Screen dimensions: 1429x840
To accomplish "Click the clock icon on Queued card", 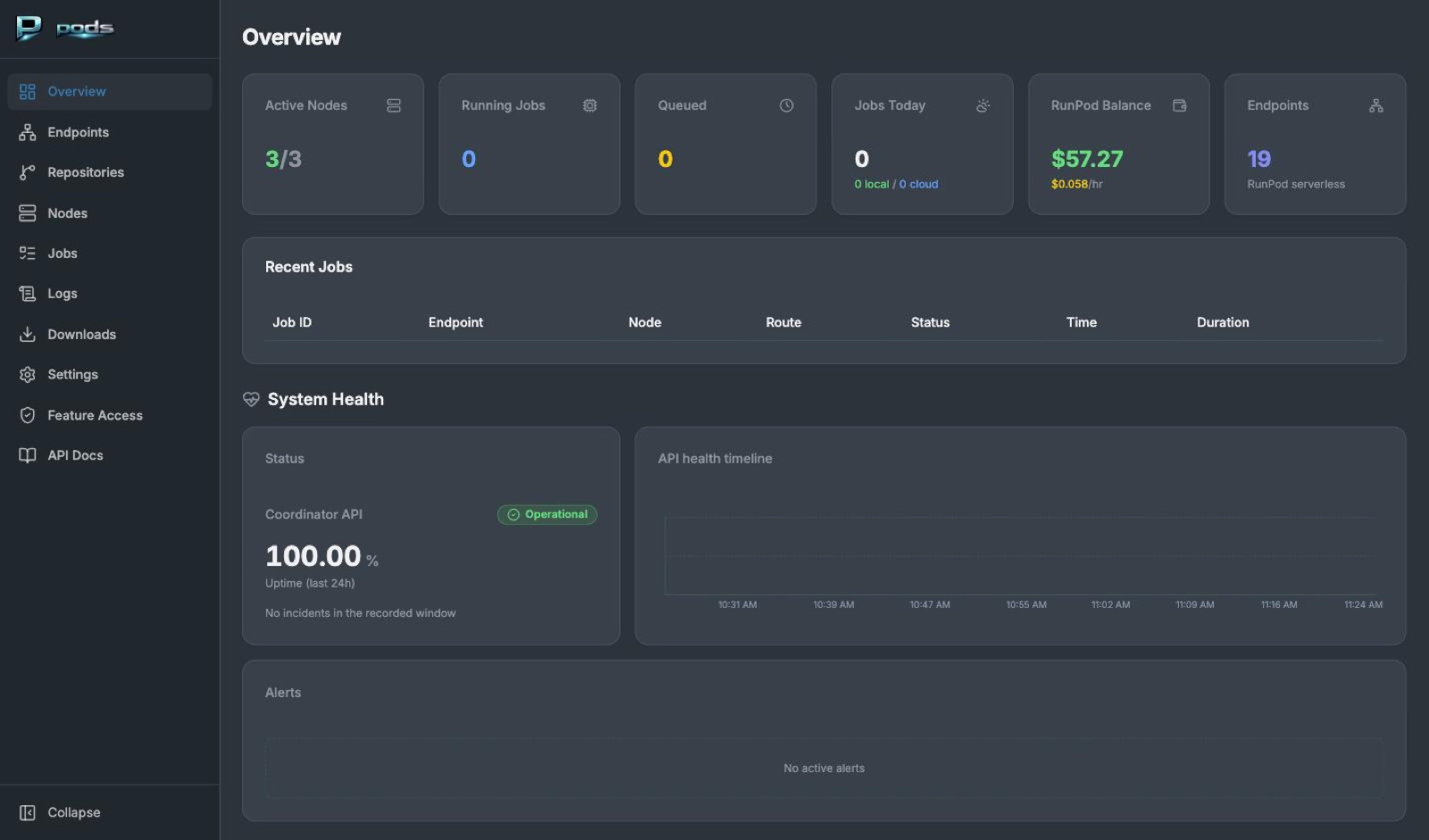I will (787, 105).
